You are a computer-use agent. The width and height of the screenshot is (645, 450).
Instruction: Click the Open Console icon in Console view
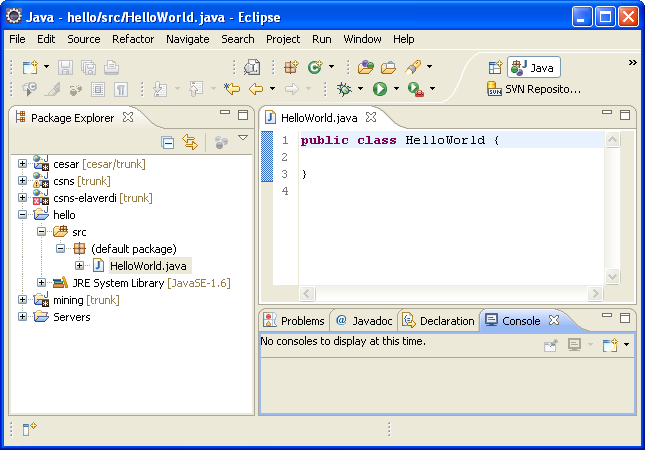(609, 345)
